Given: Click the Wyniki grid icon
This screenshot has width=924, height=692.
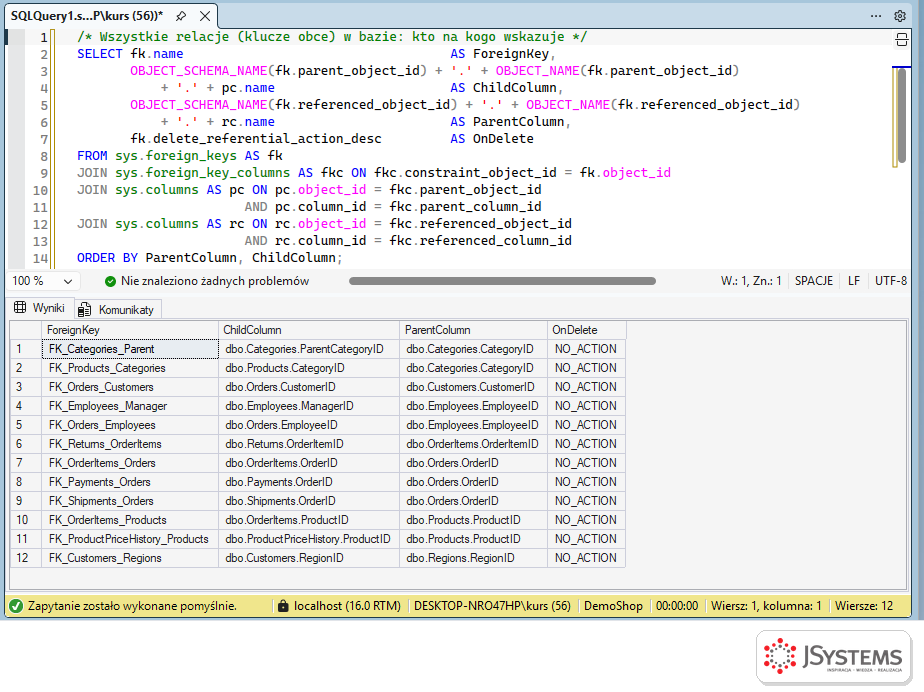Looking at the screenshot, I should (20, 308).
